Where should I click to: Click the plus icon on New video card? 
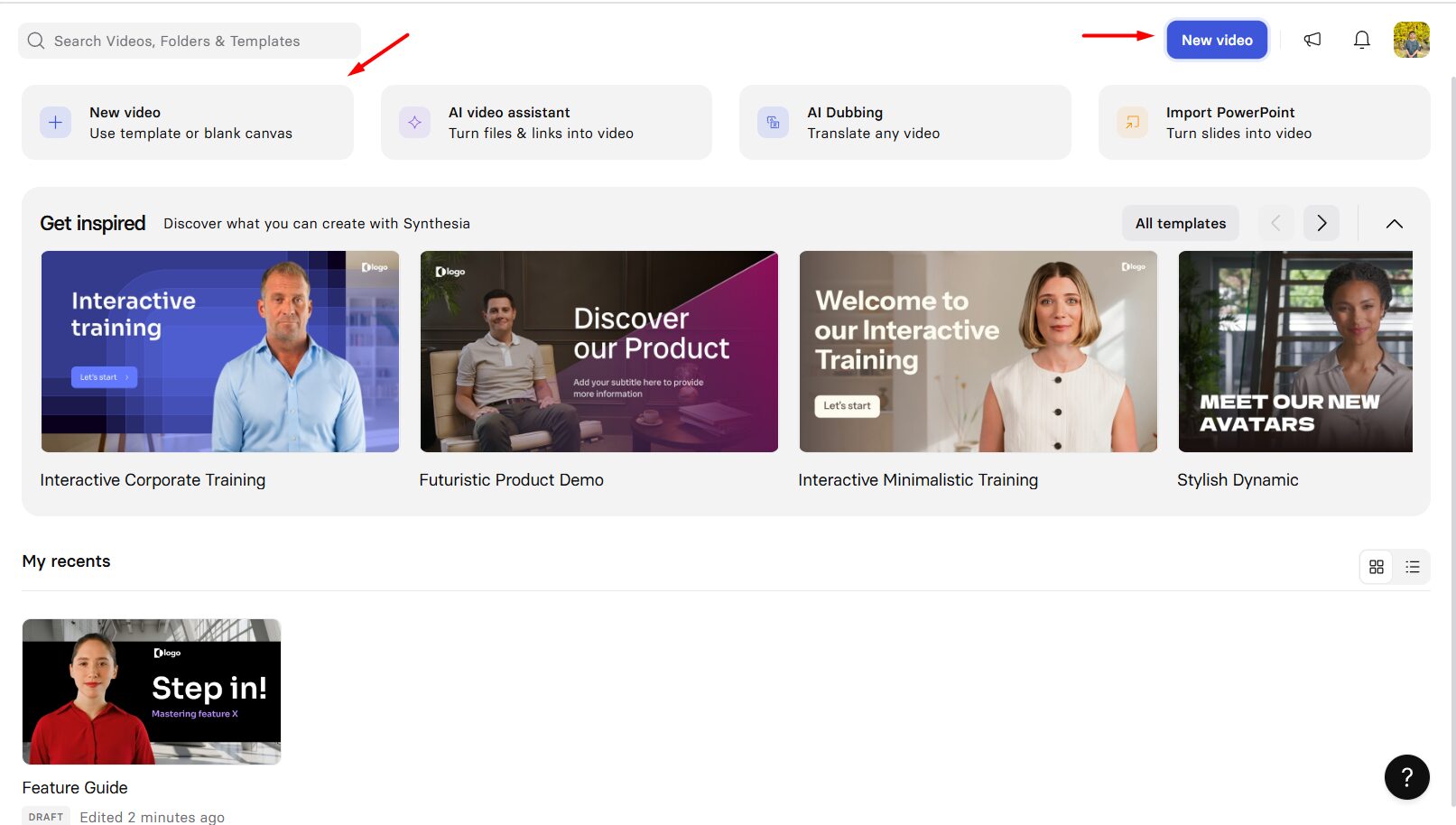[55, 122]
